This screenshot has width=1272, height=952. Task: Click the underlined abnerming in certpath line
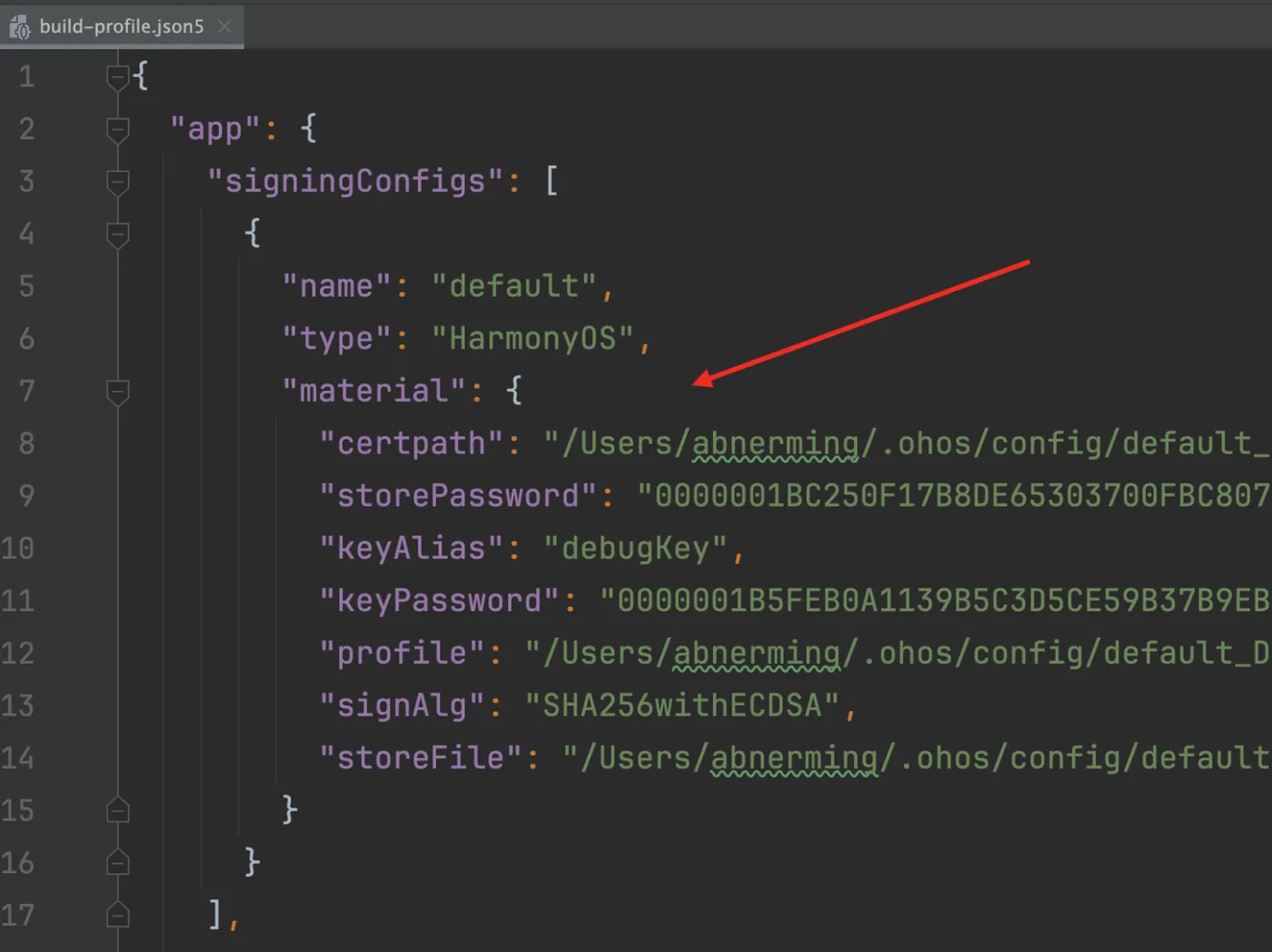(x=775, y=444)
